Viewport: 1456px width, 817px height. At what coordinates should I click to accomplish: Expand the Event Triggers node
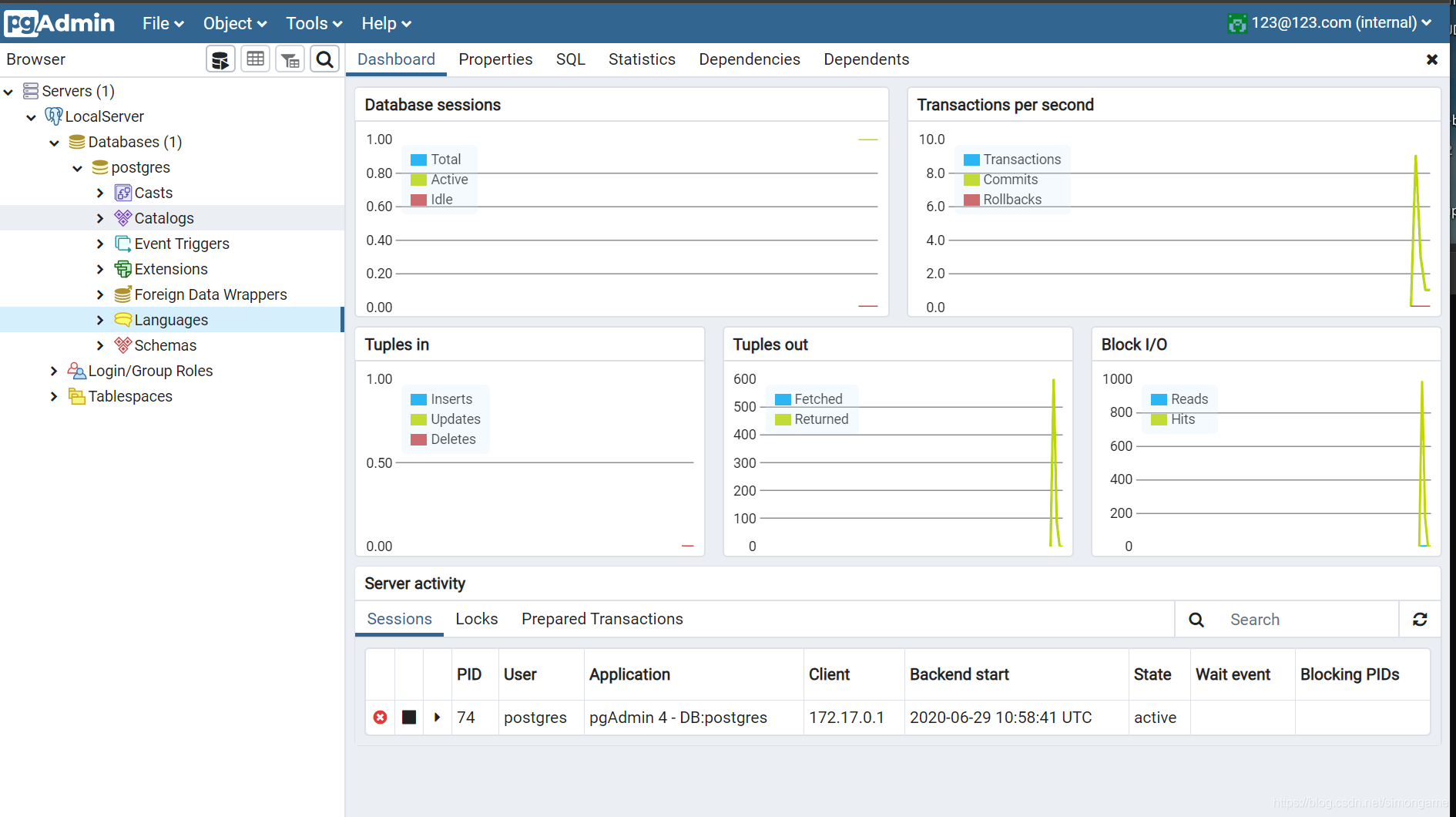coord(100,244)
